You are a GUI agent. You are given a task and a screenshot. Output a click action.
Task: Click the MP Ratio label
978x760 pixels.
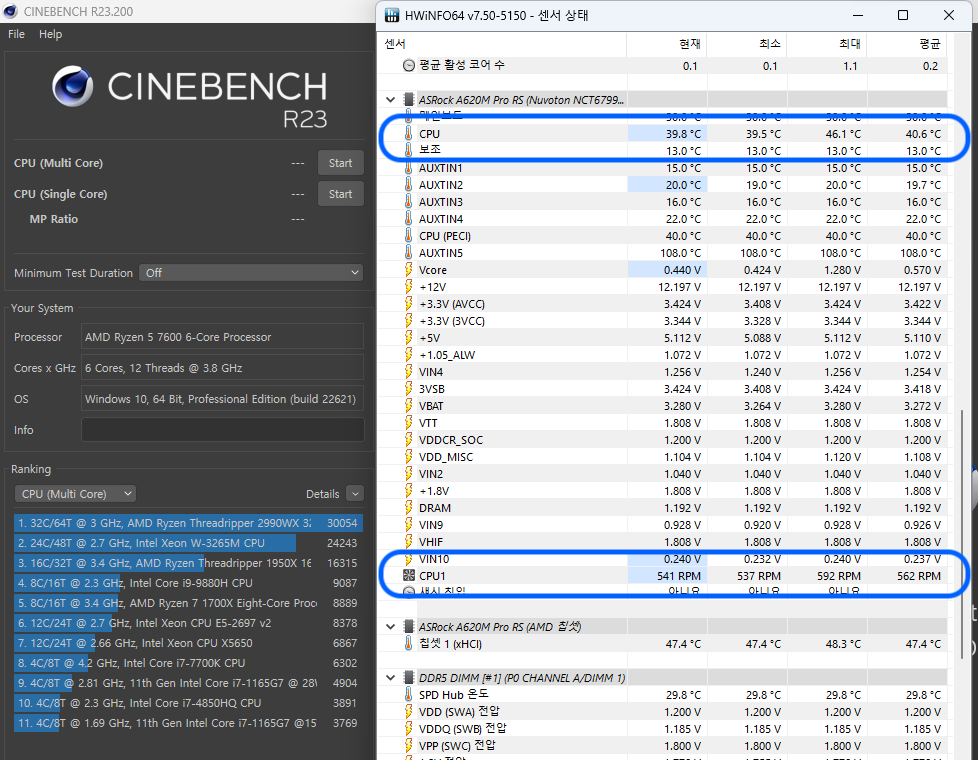54,219
